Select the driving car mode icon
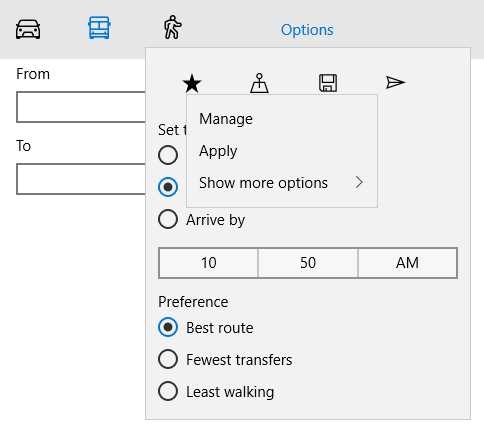The image size is (484, 433). pos(28,29)
